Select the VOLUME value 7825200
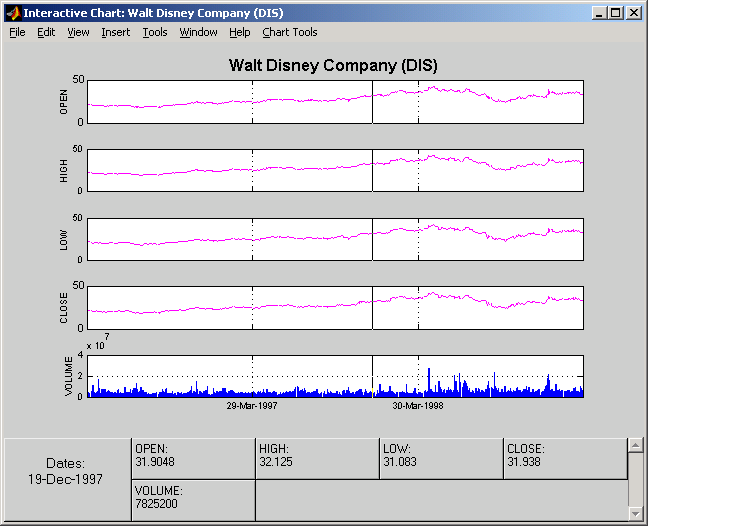The image size is (740, 530). click(x=156, y=504)
